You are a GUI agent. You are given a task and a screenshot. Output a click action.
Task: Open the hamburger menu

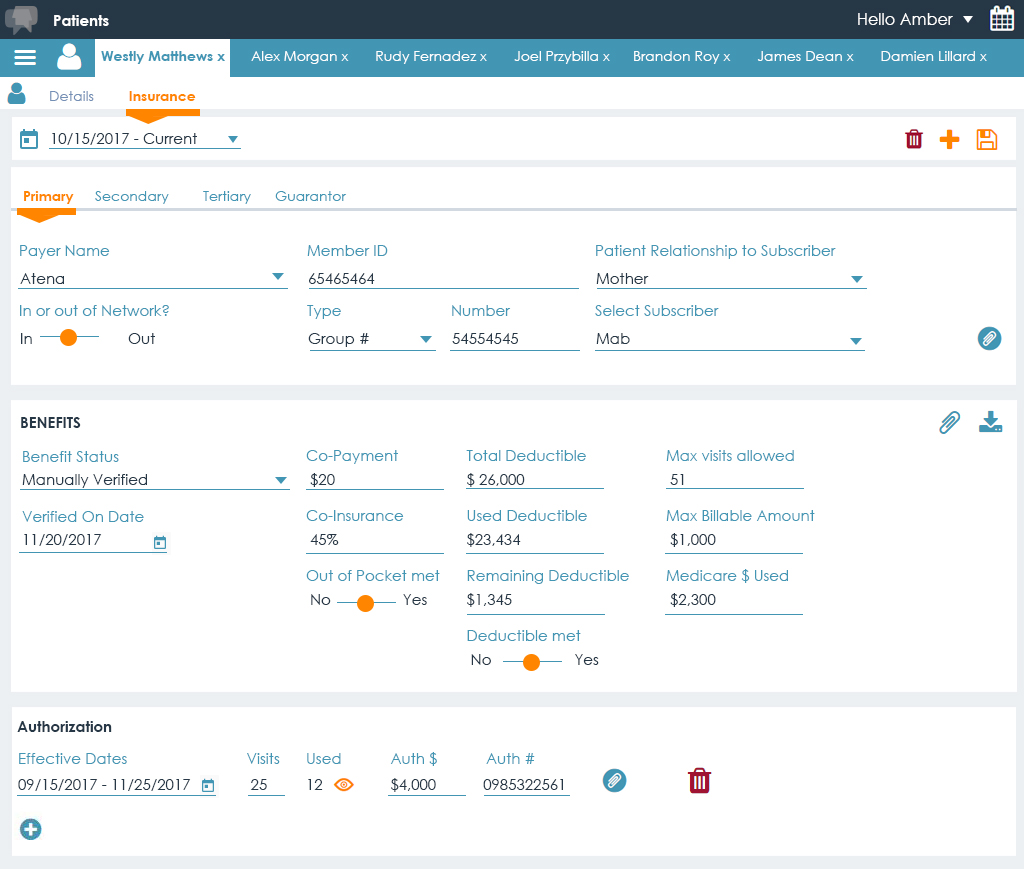point(25,57)
